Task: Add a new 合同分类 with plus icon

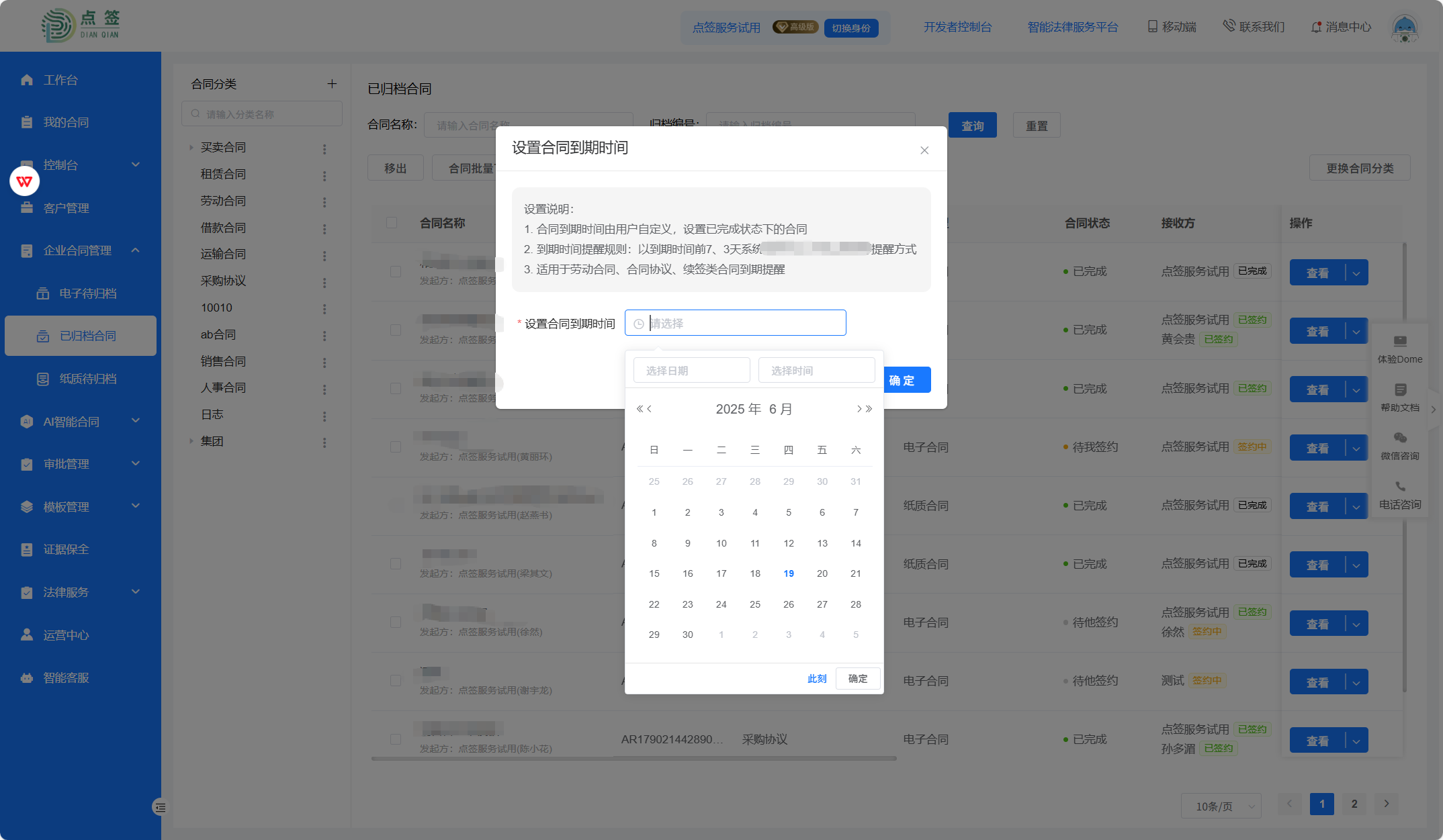Action: [x=332, y=84]
